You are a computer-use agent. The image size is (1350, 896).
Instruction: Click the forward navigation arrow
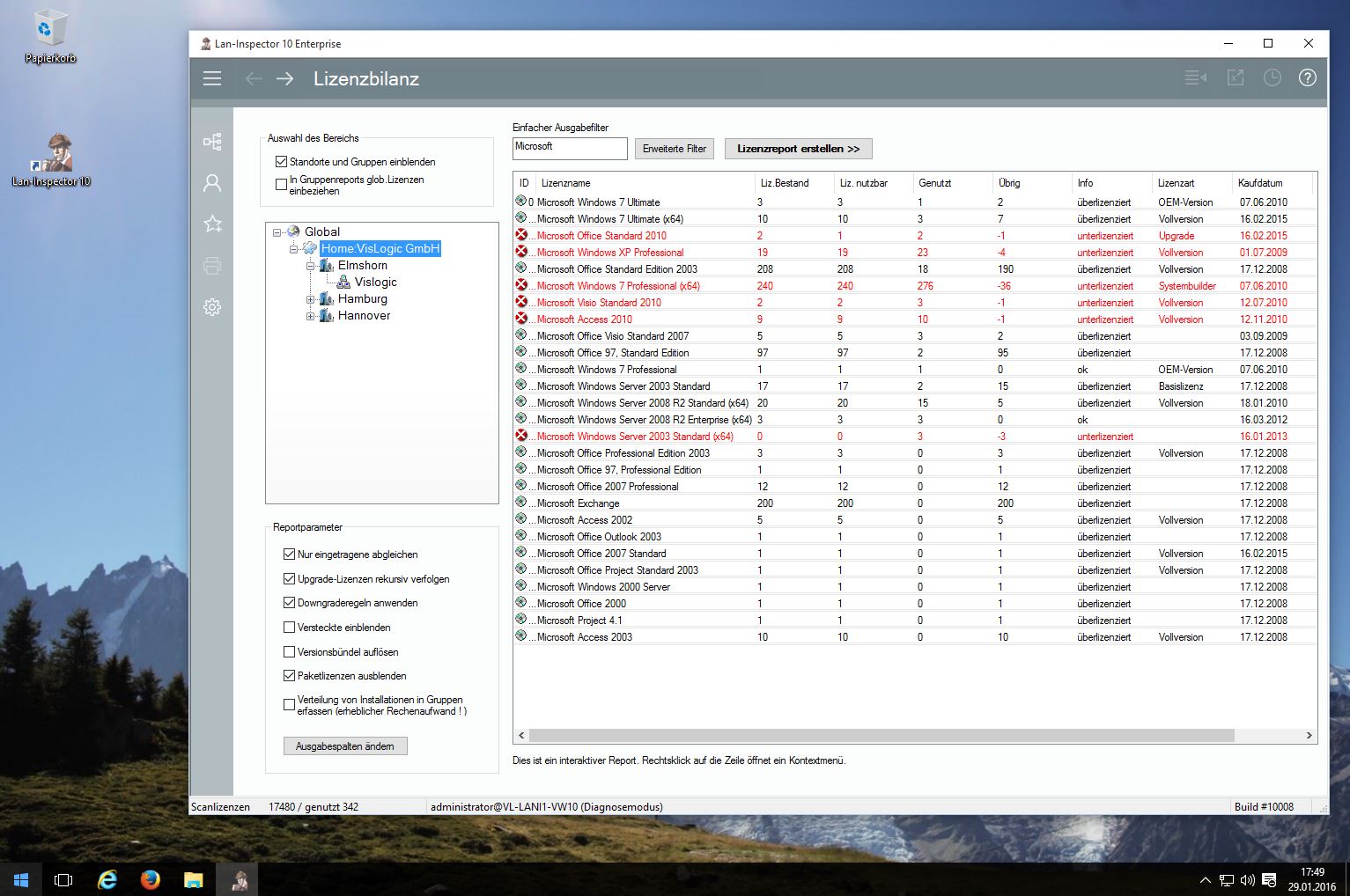[x=284, y=79]
